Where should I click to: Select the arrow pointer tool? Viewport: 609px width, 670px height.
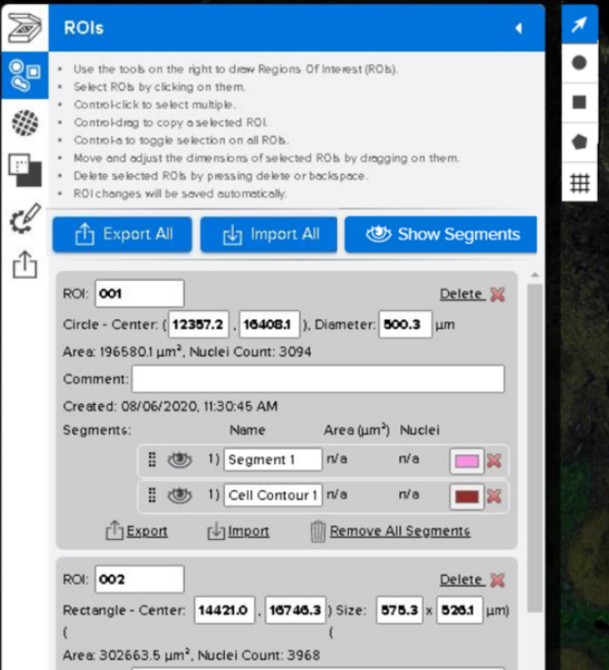coord(579,26)
